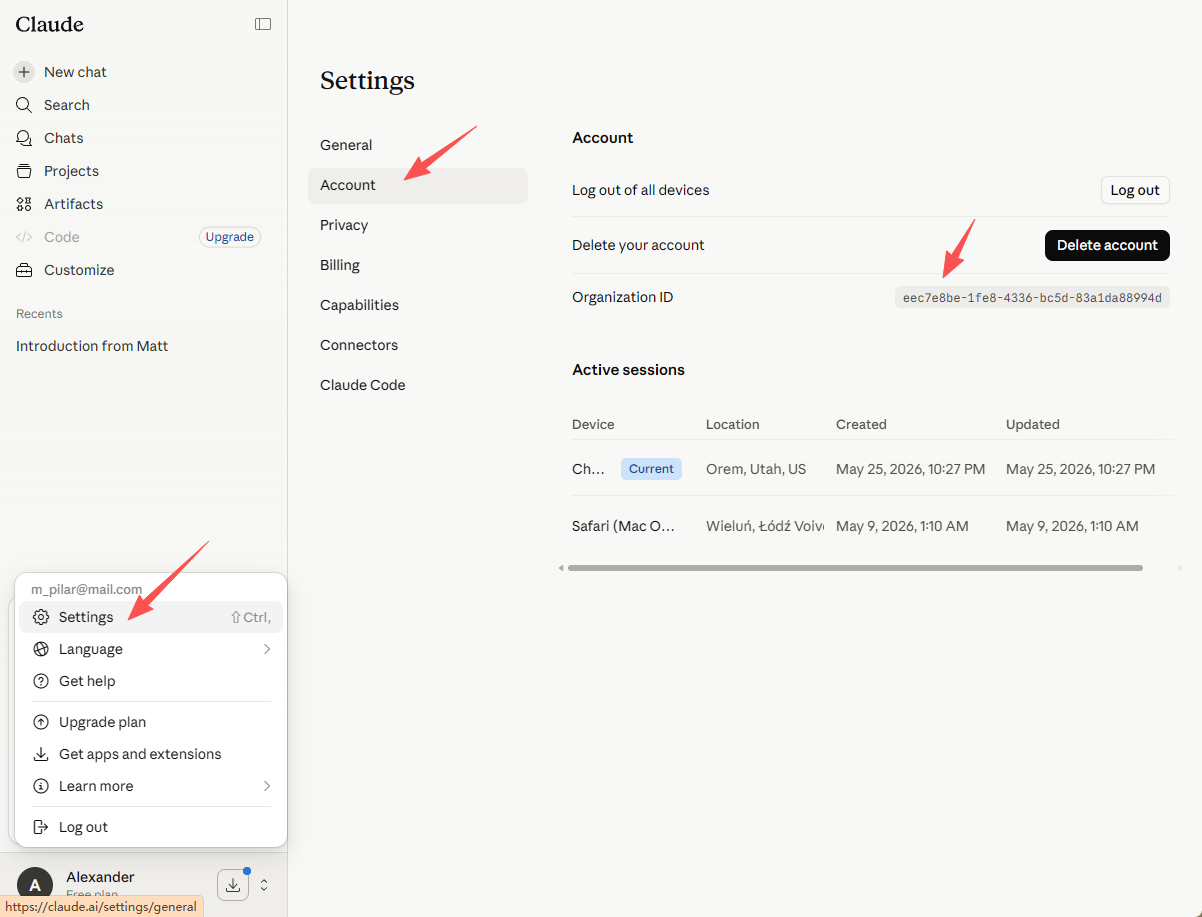Click the Log out of all devices button

[1135, 190]
